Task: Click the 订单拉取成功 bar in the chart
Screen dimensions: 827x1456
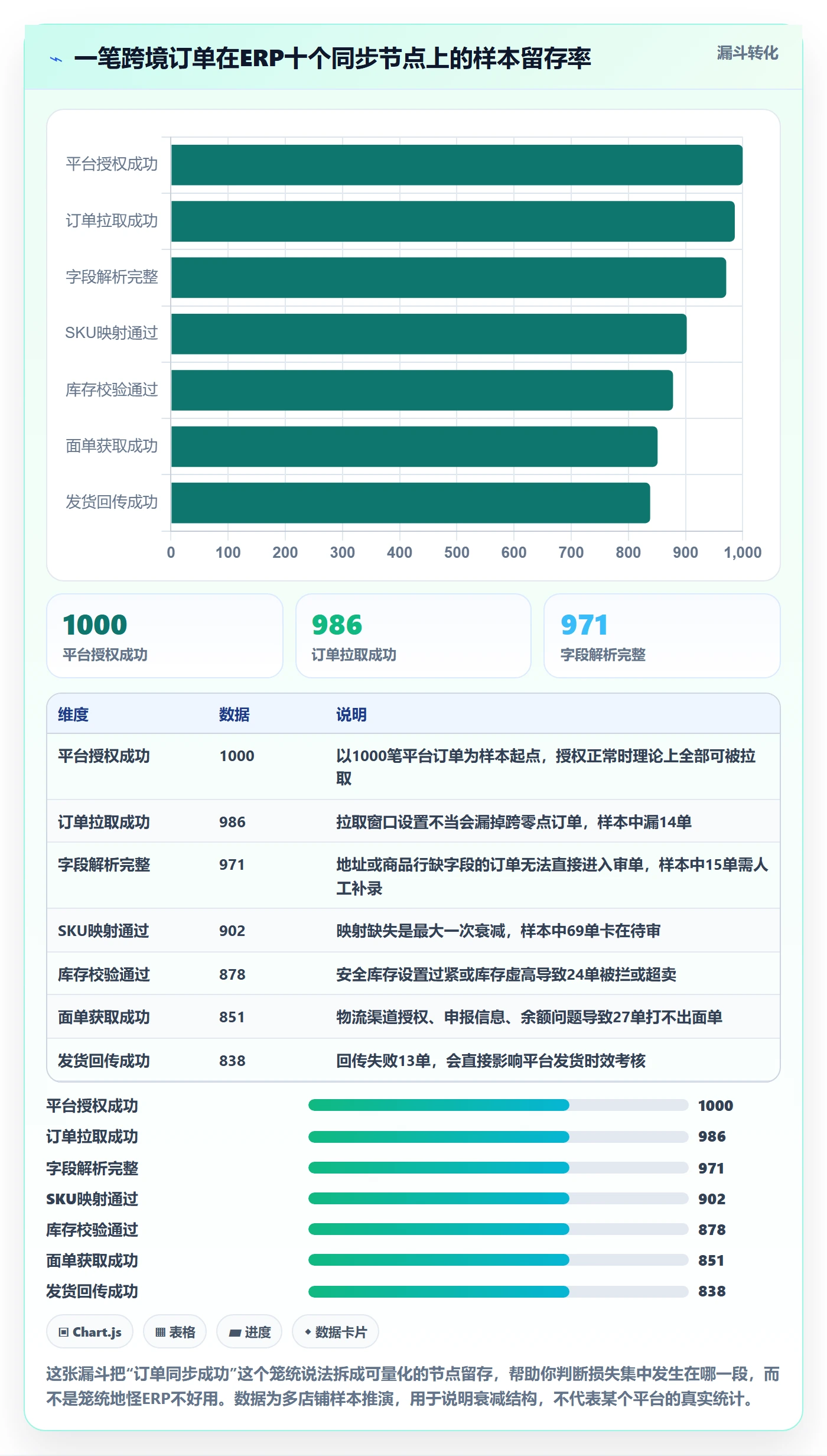Action: 453,221
